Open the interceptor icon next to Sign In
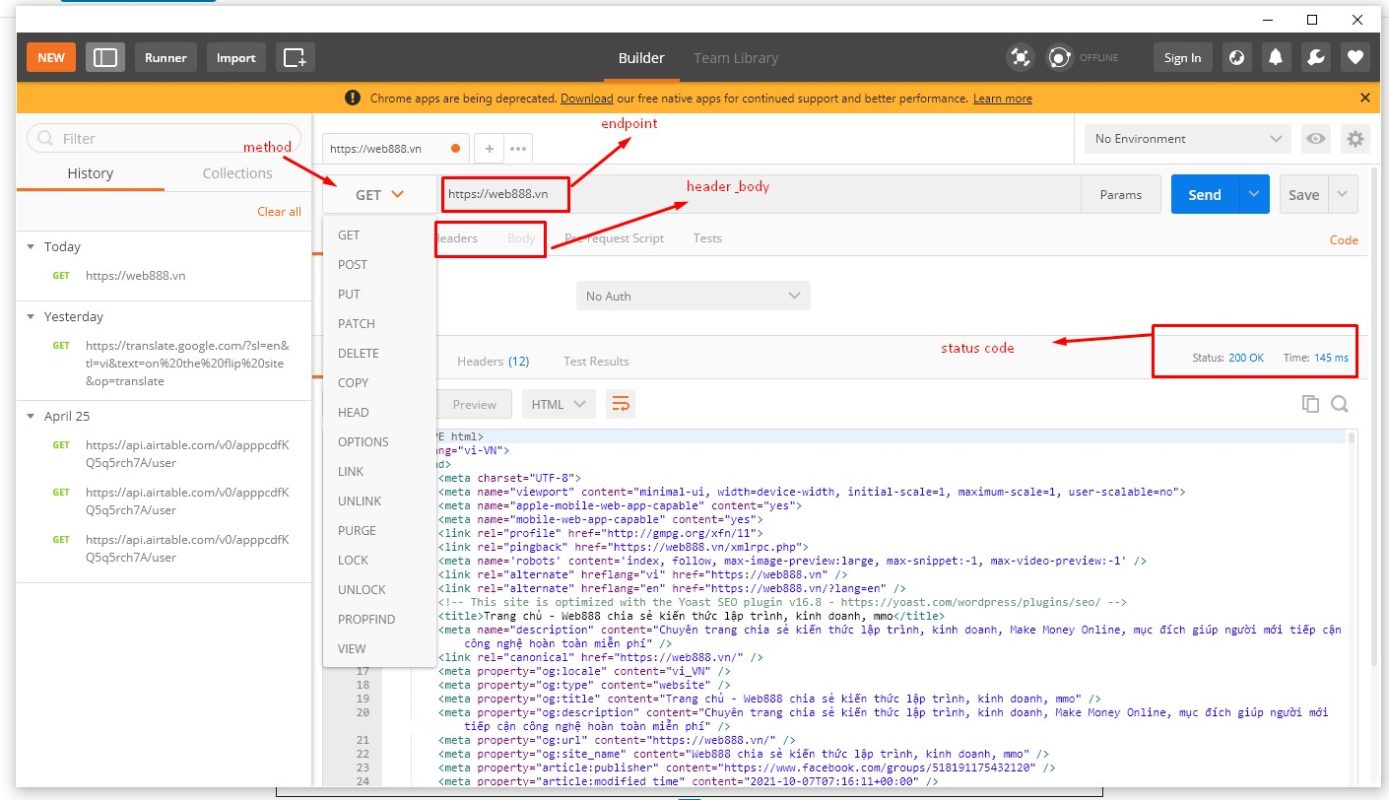Image resolution: width=1389 pixels, height=800 pixels. tap(1237, 58)
